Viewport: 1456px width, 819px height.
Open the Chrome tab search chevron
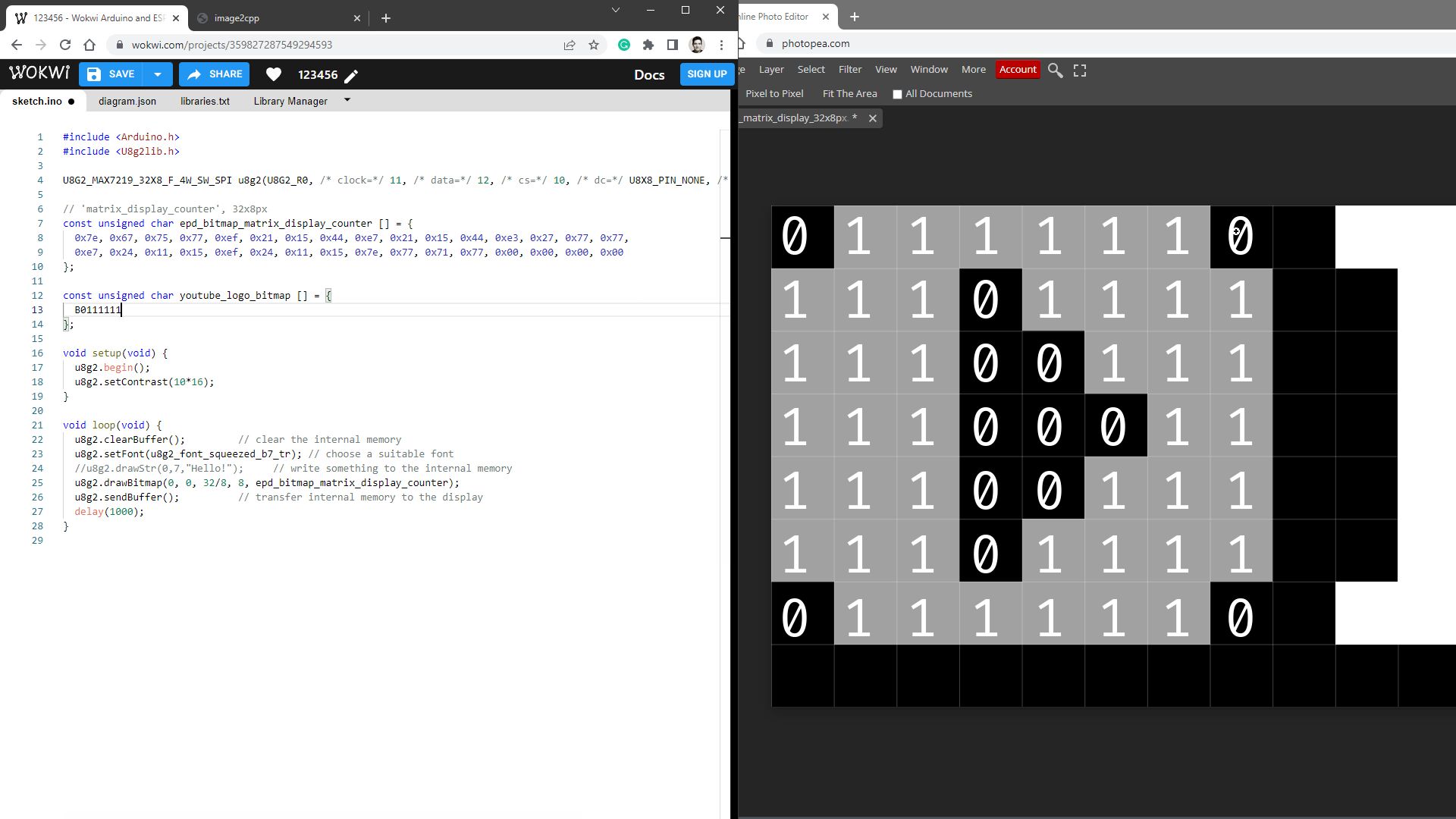click(x=615, y=11)
